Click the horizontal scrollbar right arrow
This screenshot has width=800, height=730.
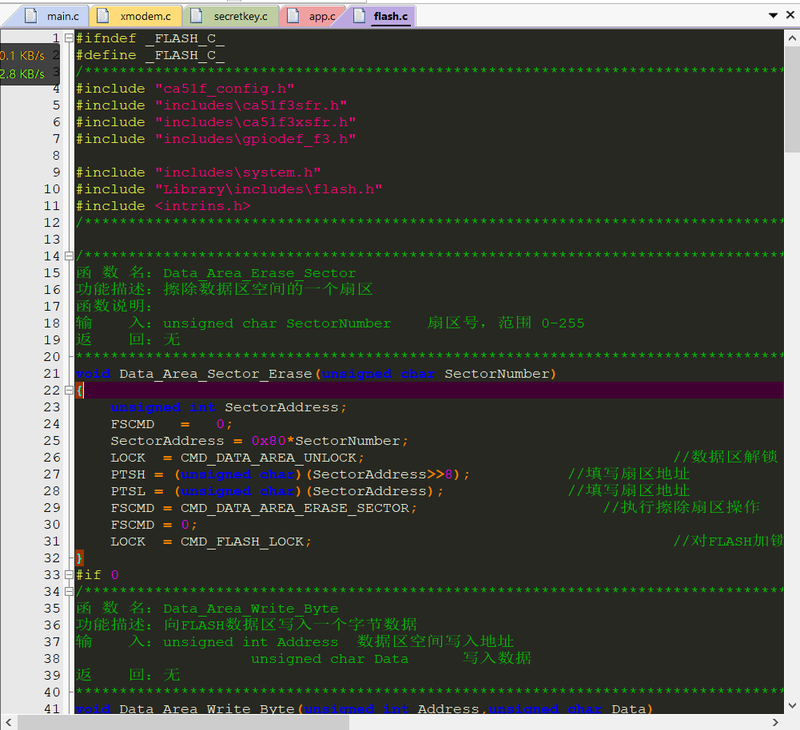tap(776, 722)
